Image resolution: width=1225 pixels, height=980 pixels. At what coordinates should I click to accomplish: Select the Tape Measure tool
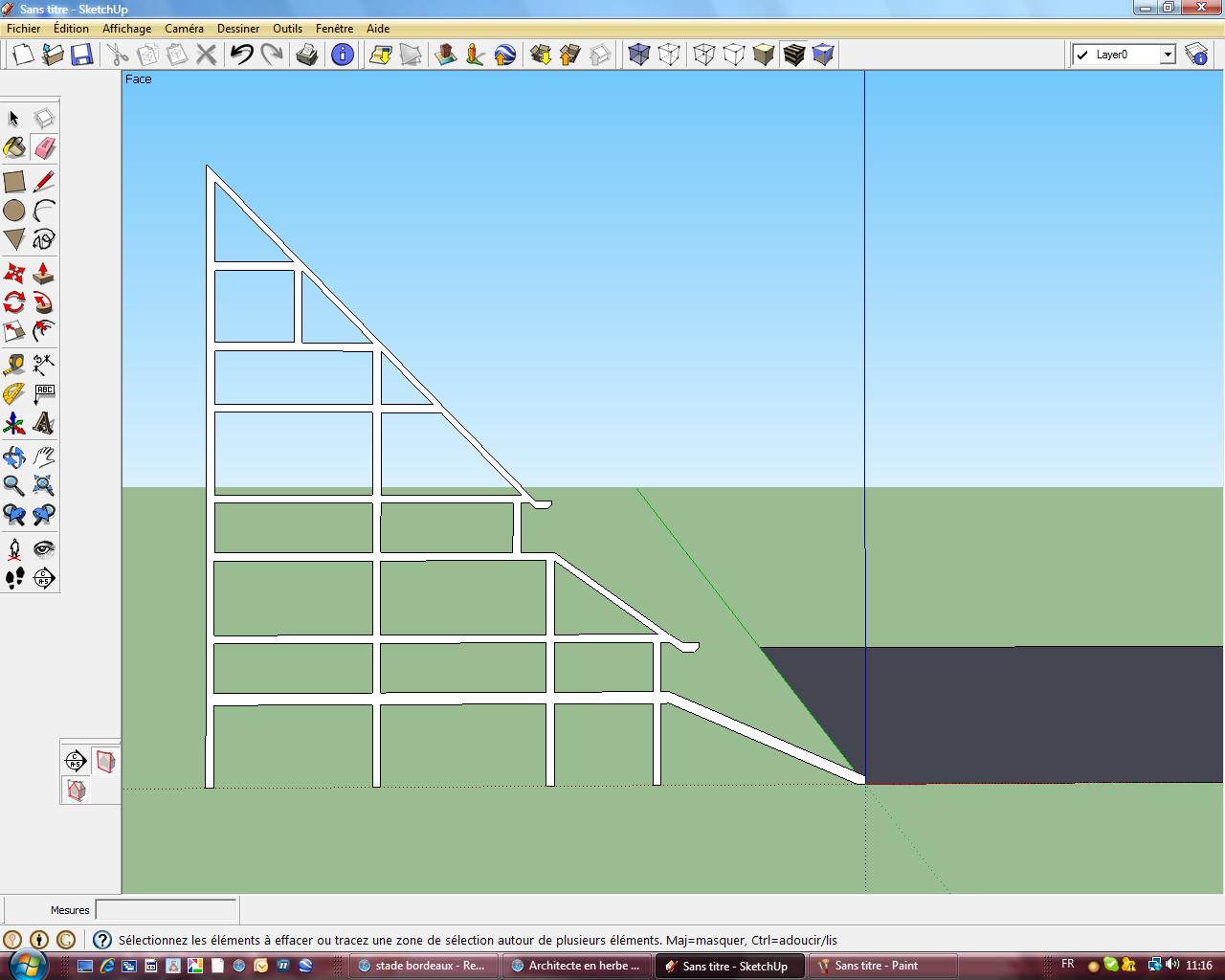coord(14,365)
